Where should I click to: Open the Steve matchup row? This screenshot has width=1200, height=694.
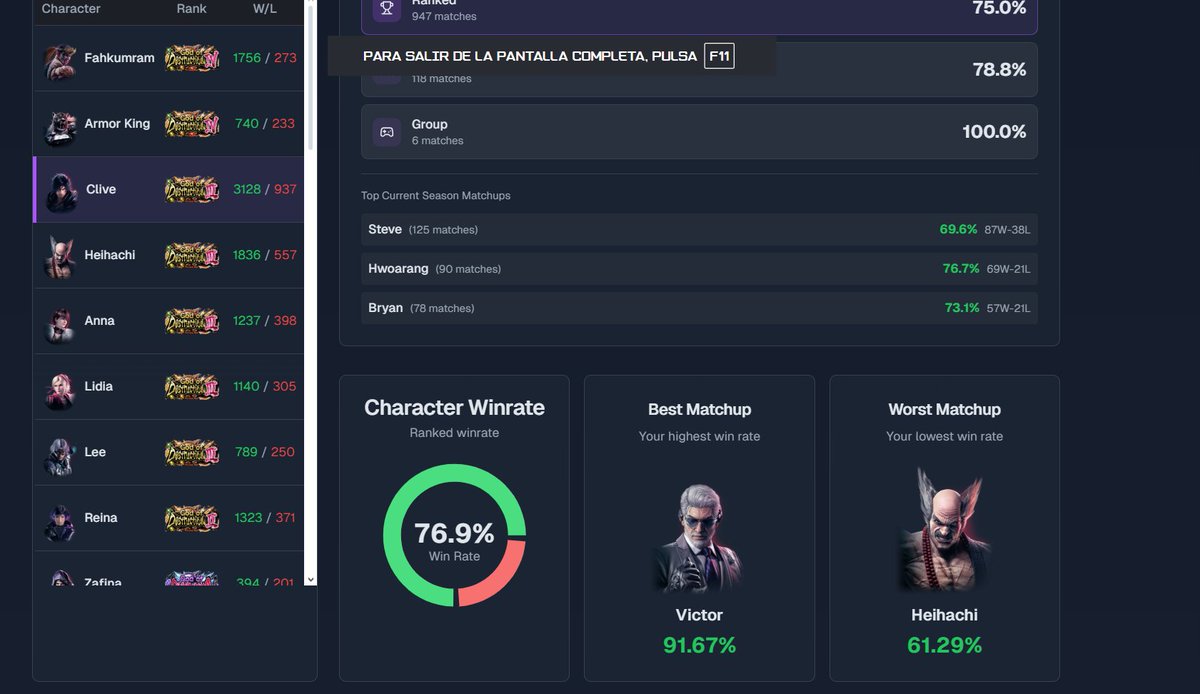[699, 229]
